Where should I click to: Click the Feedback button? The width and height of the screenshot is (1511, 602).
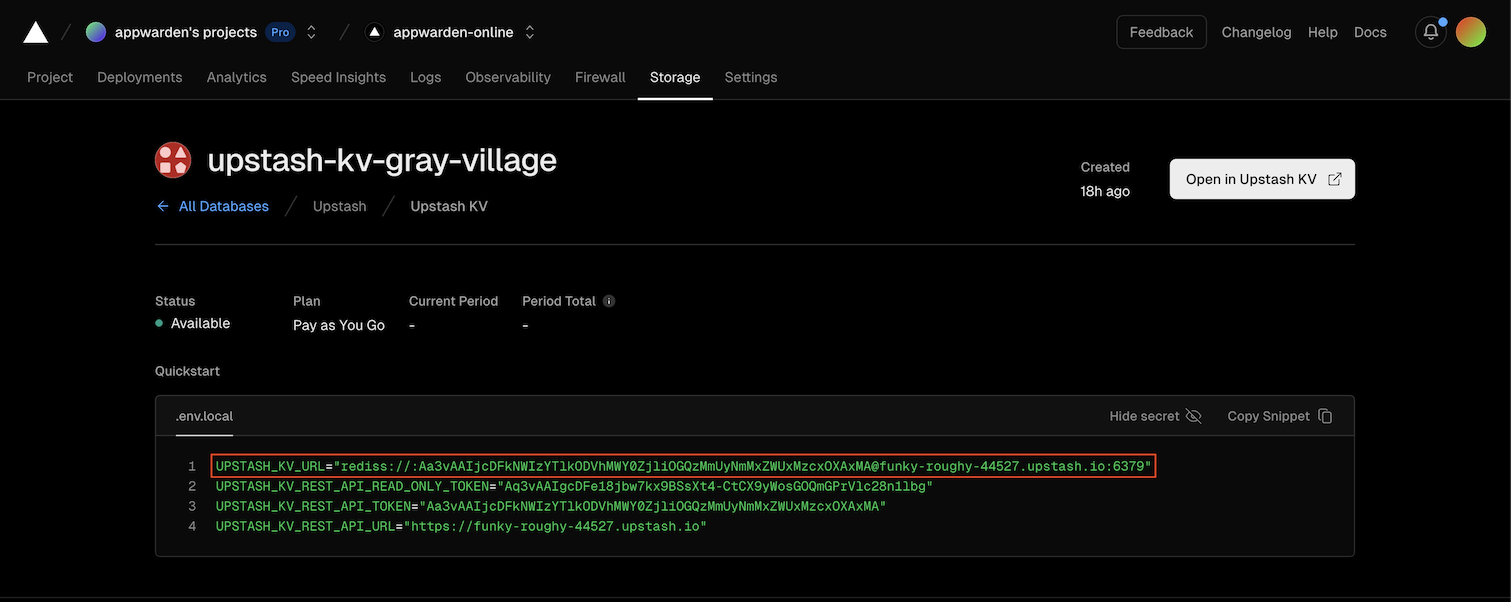[1161, 30]
